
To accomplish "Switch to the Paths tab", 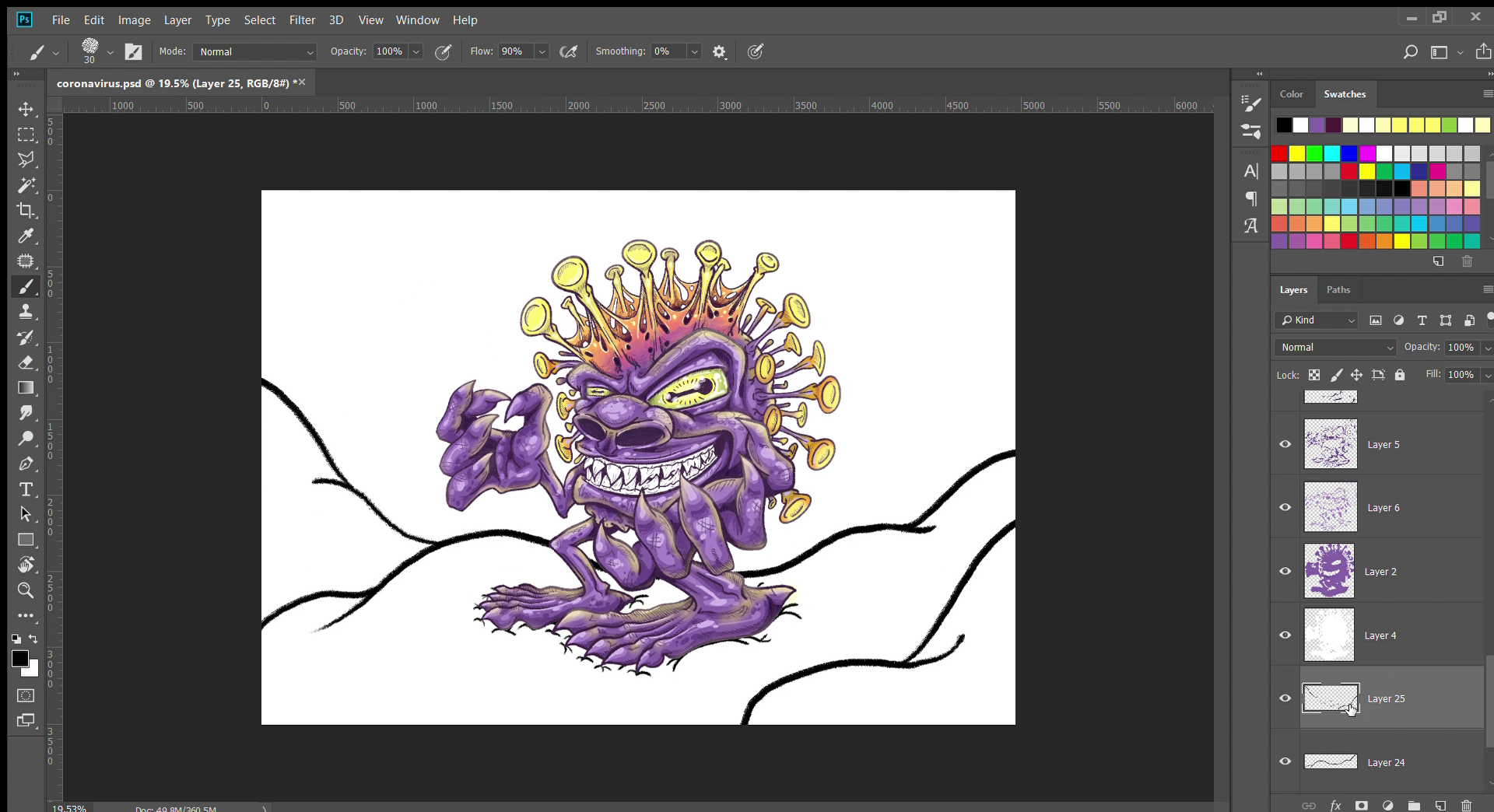I will tap(1339, 289).
